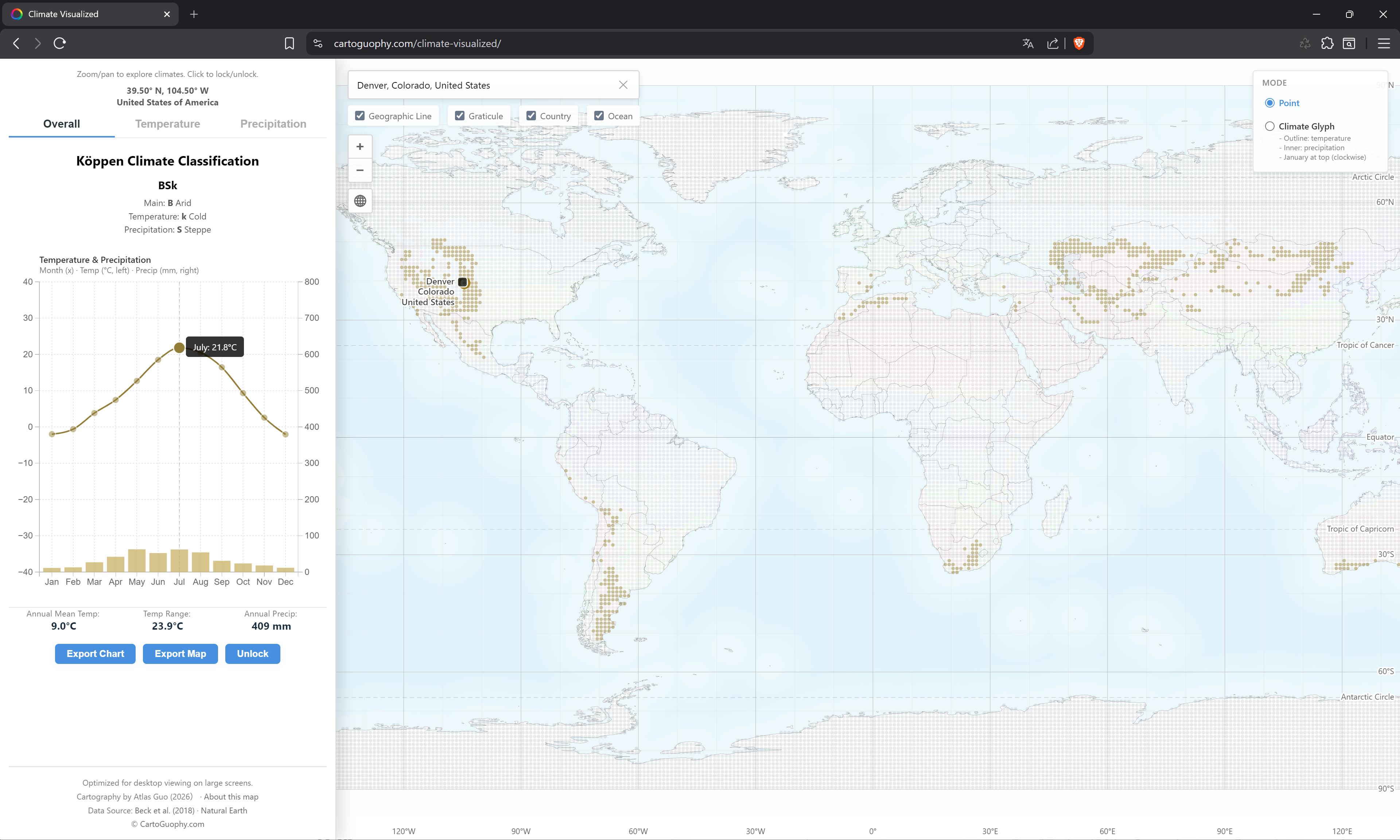Turn off the Ocean layer
1400x840 pixels.
tap(599, 116)
